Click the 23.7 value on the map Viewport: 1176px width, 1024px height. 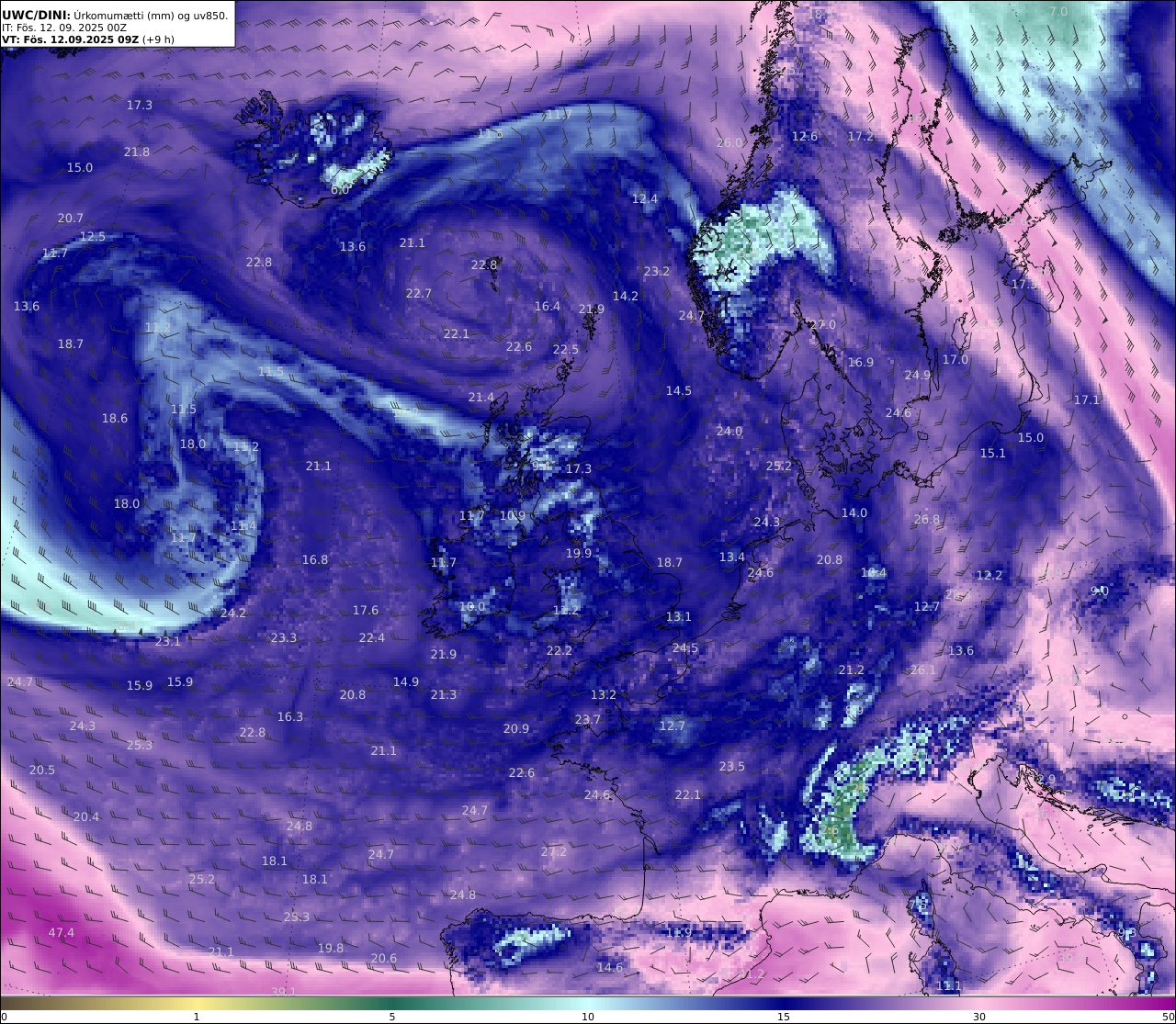click(x=588, y=719)
